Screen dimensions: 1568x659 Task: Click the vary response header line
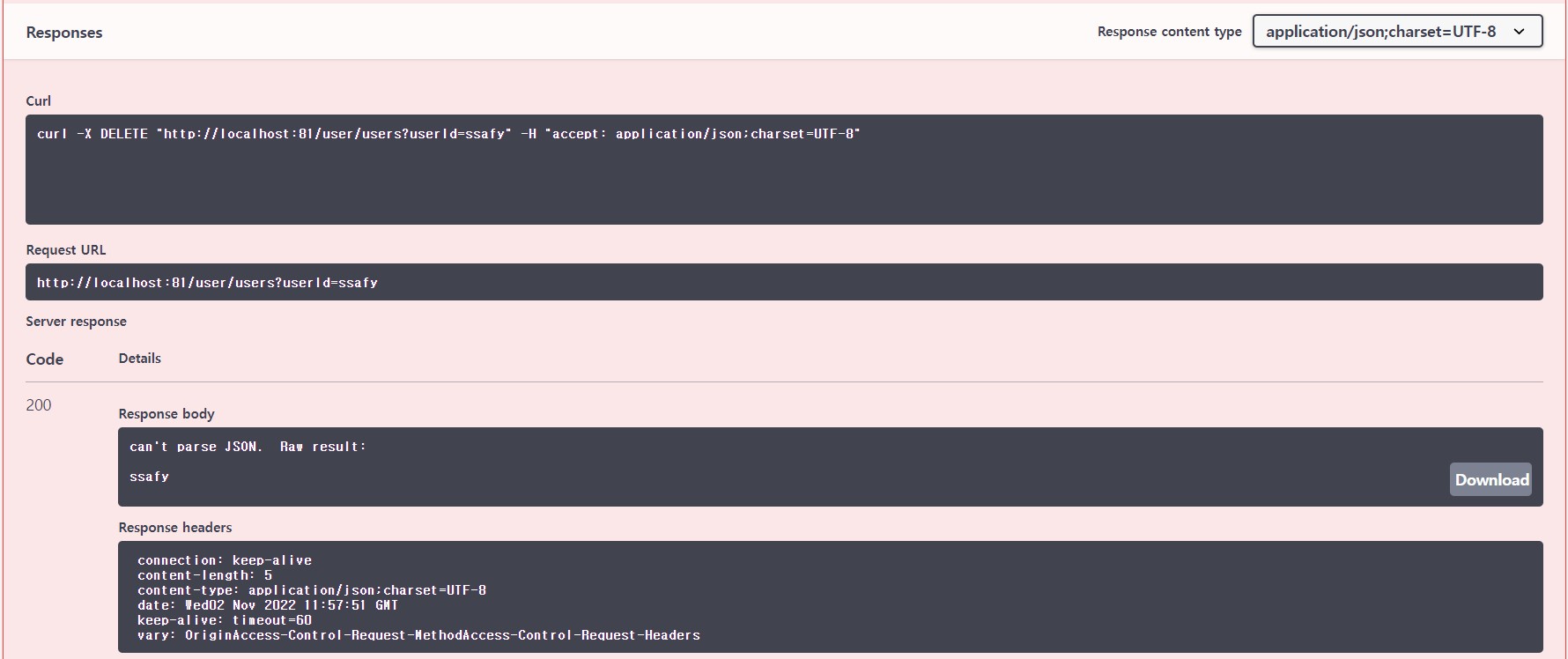click(x=418, y=635)
